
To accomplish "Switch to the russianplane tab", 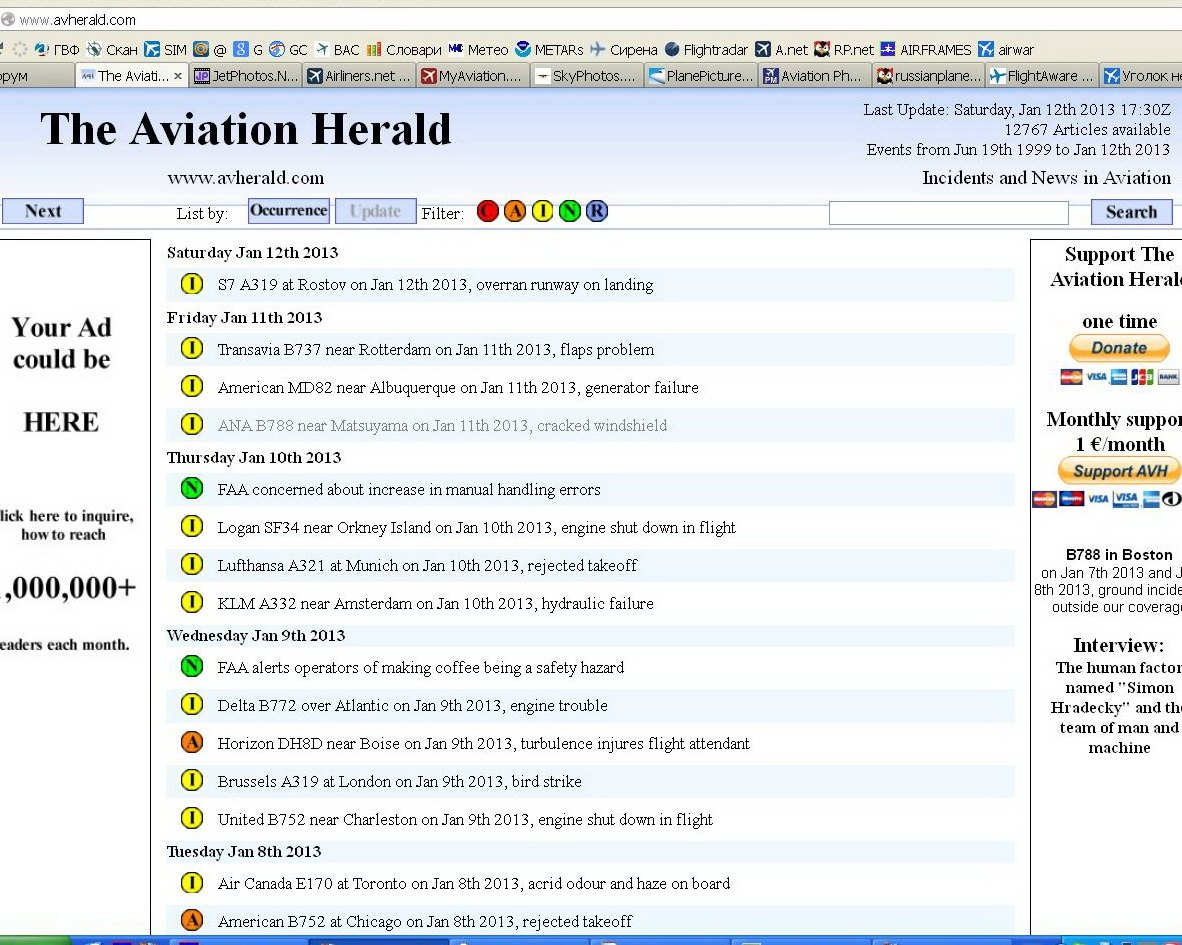I will coord(928,75).
